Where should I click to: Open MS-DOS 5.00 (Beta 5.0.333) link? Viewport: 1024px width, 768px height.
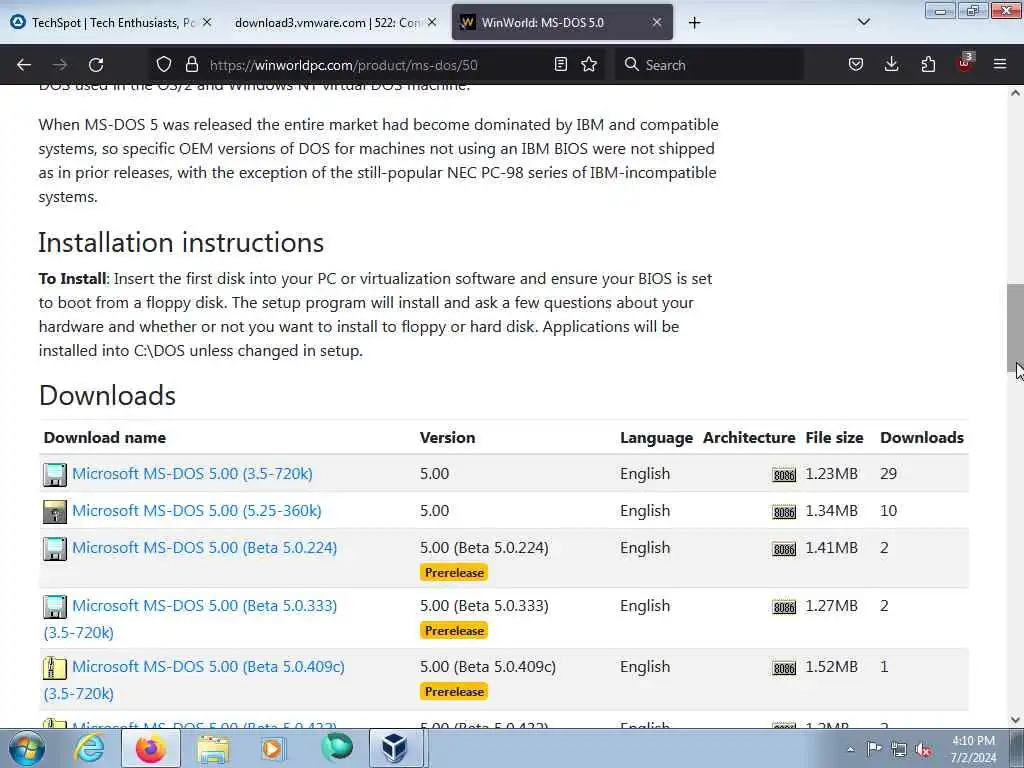[204, 606]
